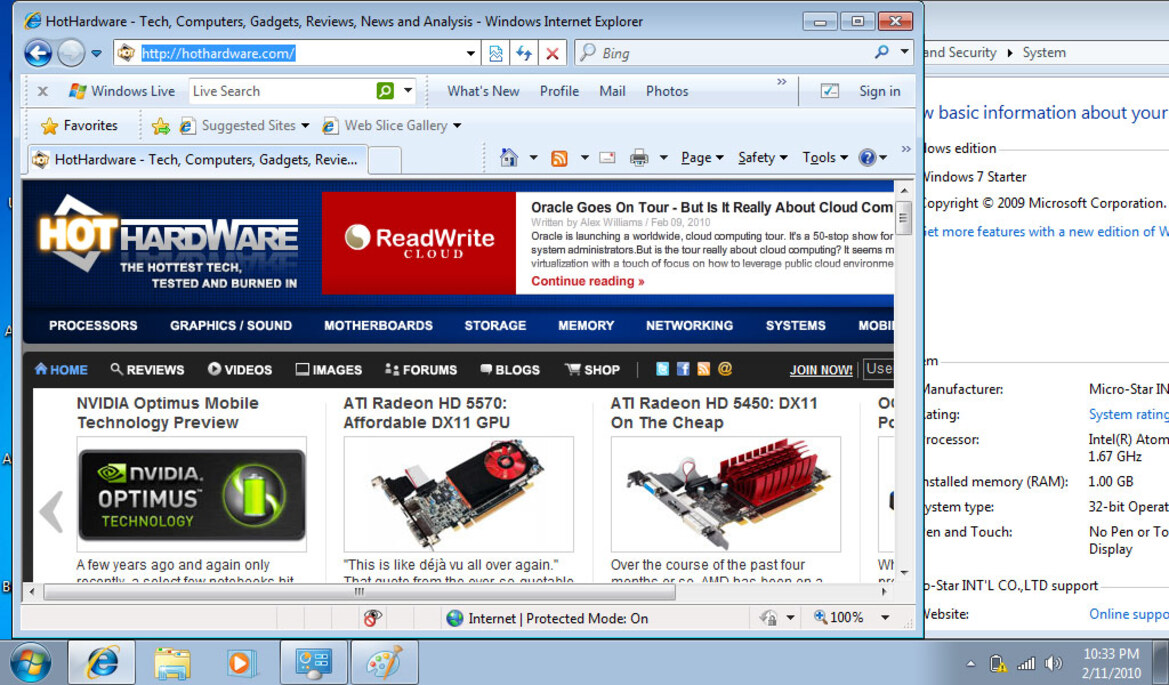Open the Live Search options dropdown

point(408,91)
